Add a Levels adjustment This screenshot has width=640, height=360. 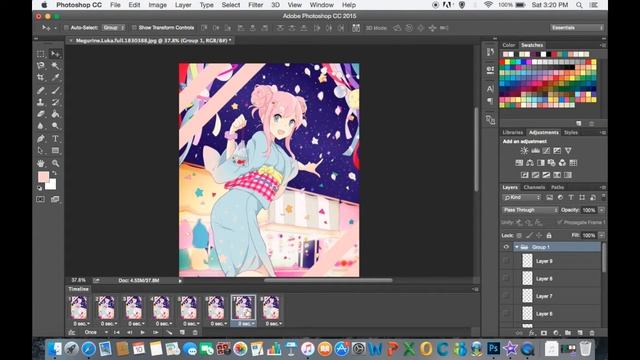pyautogui.click(x=535, y=151)
